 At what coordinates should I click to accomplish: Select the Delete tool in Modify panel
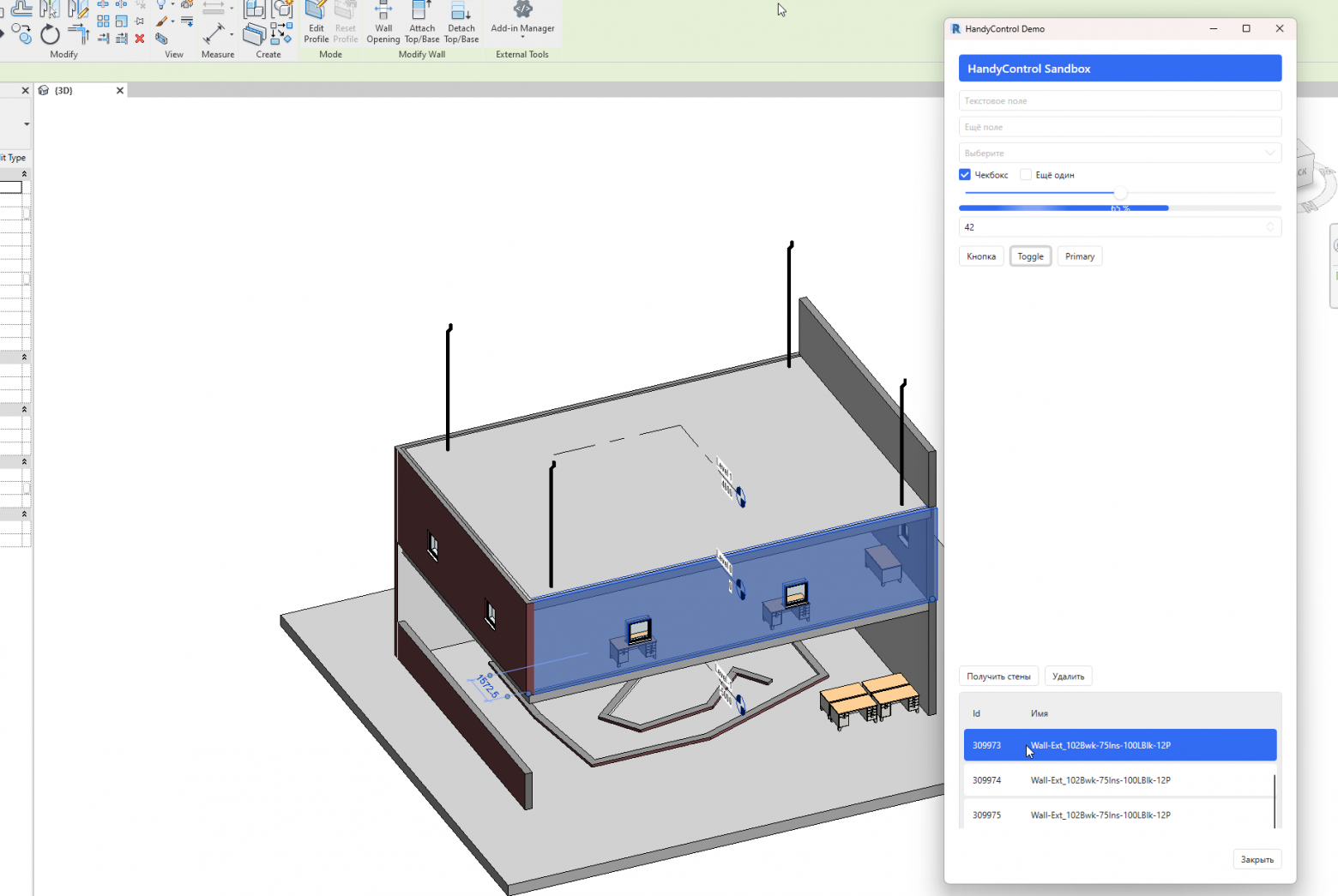click(x=140, y=39)
